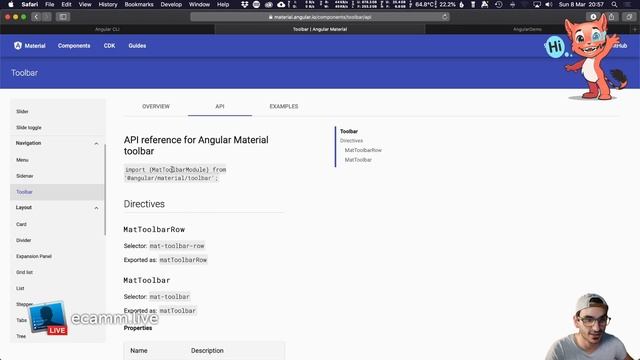Open the History menu
Image resolution: width=640 pixels, height=360 pixels.
pyautogui.click(x=108, y=4)
